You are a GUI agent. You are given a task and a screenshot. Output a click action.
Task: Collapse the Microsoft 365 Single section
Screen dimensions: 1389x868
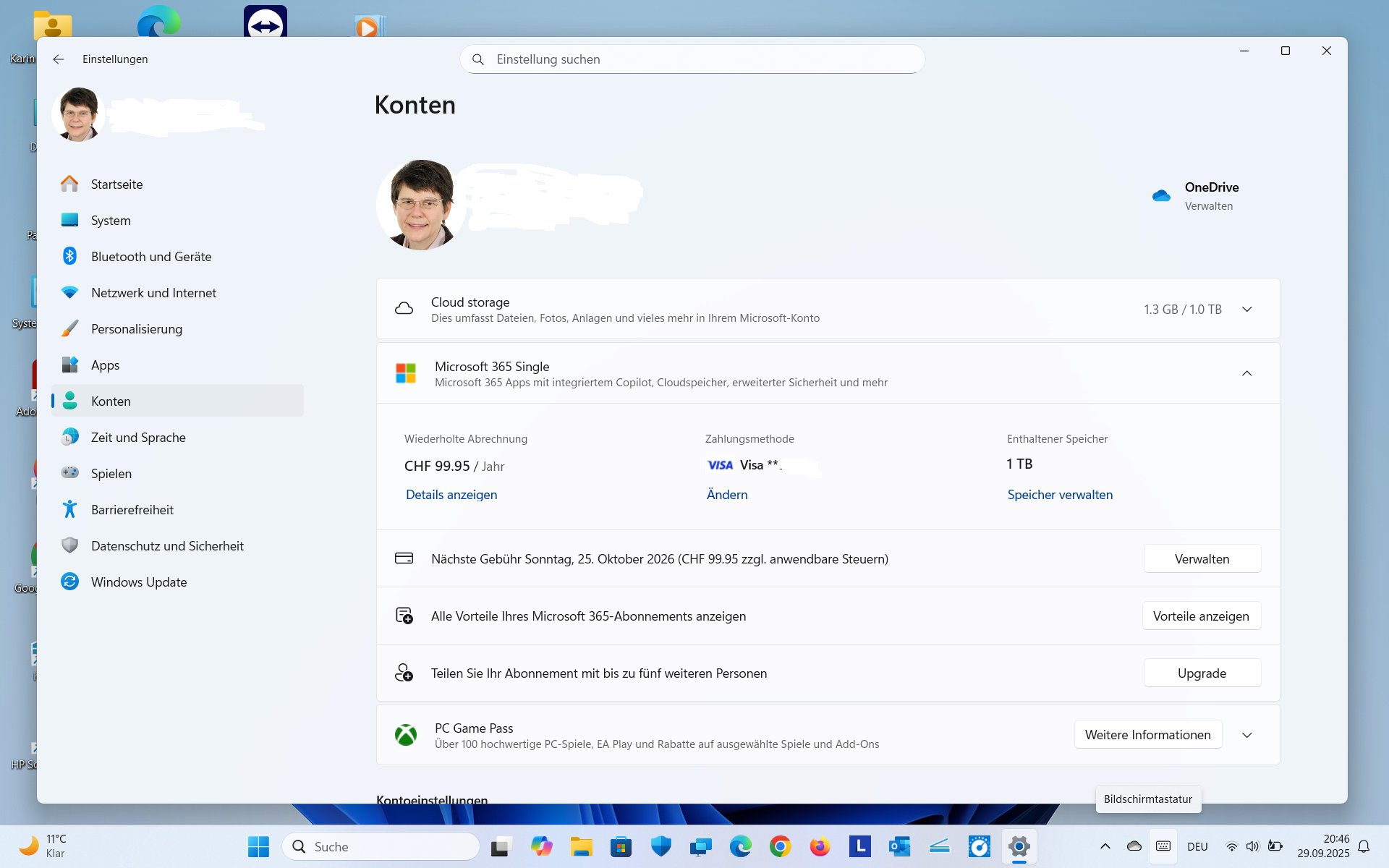coord(1247,373)
